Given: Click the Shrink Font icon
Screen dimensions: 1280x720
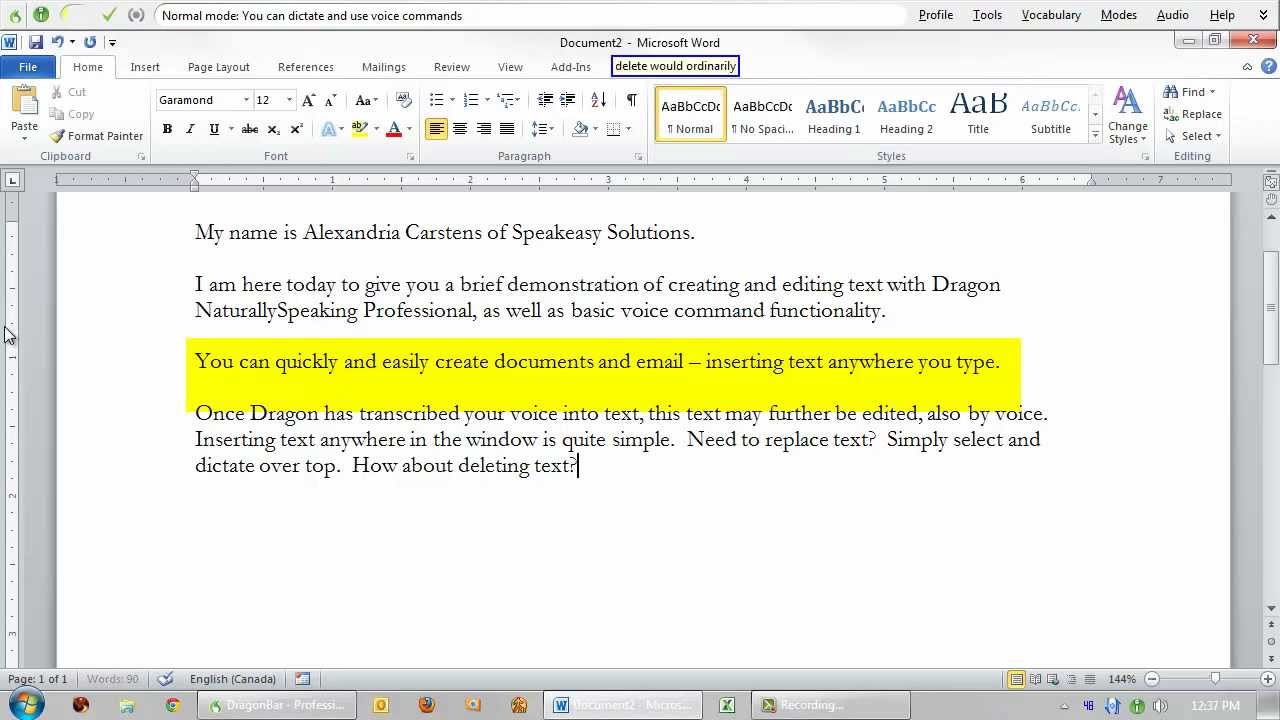Looking at the screenshot, I should click(x=330, y=100).
